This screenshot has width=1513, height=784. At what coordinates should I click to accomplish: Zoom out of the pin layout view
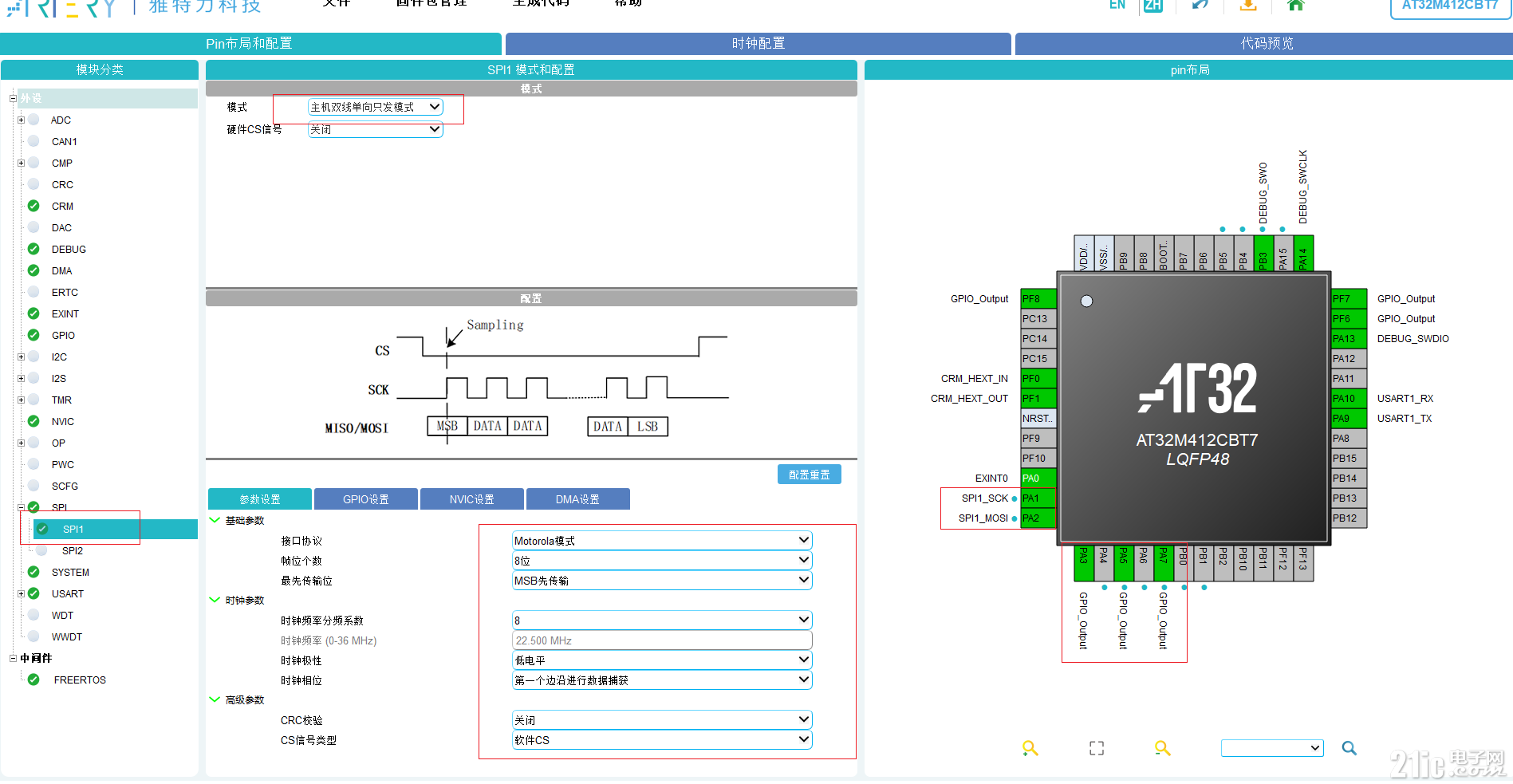tap(1162, 748)
